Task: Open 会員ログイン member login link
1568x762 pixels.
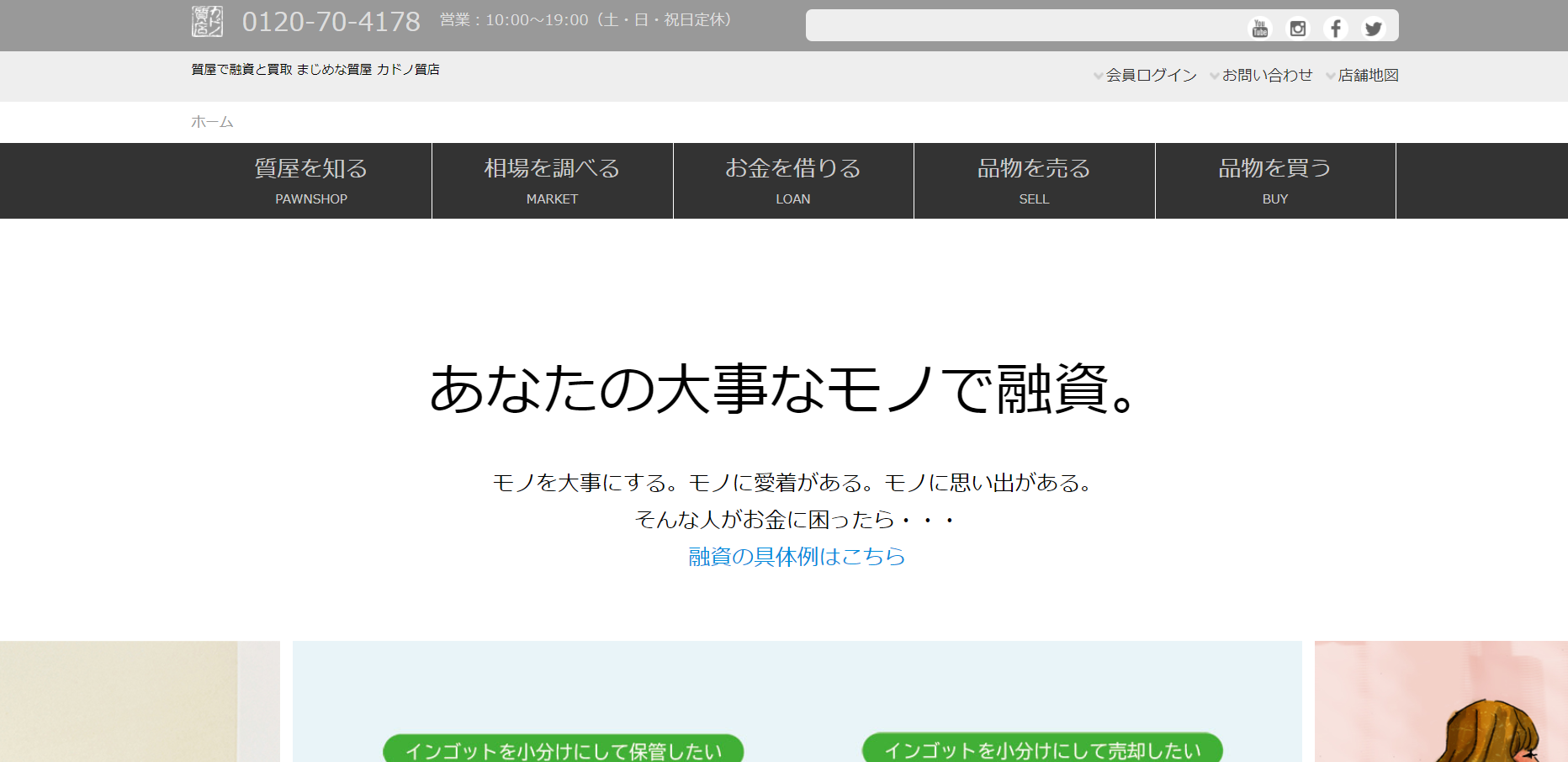Action: click(x=1145, y=76)
